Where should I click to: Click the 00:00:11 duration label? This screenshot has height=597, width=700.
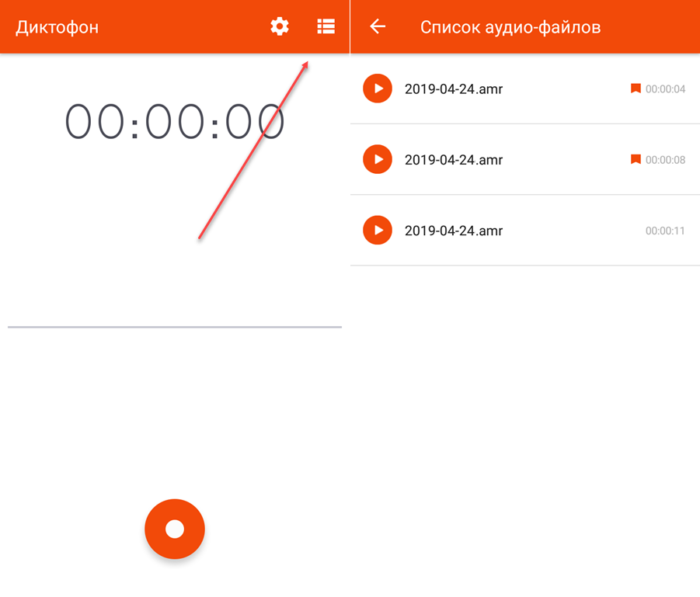tap(665, 231)
